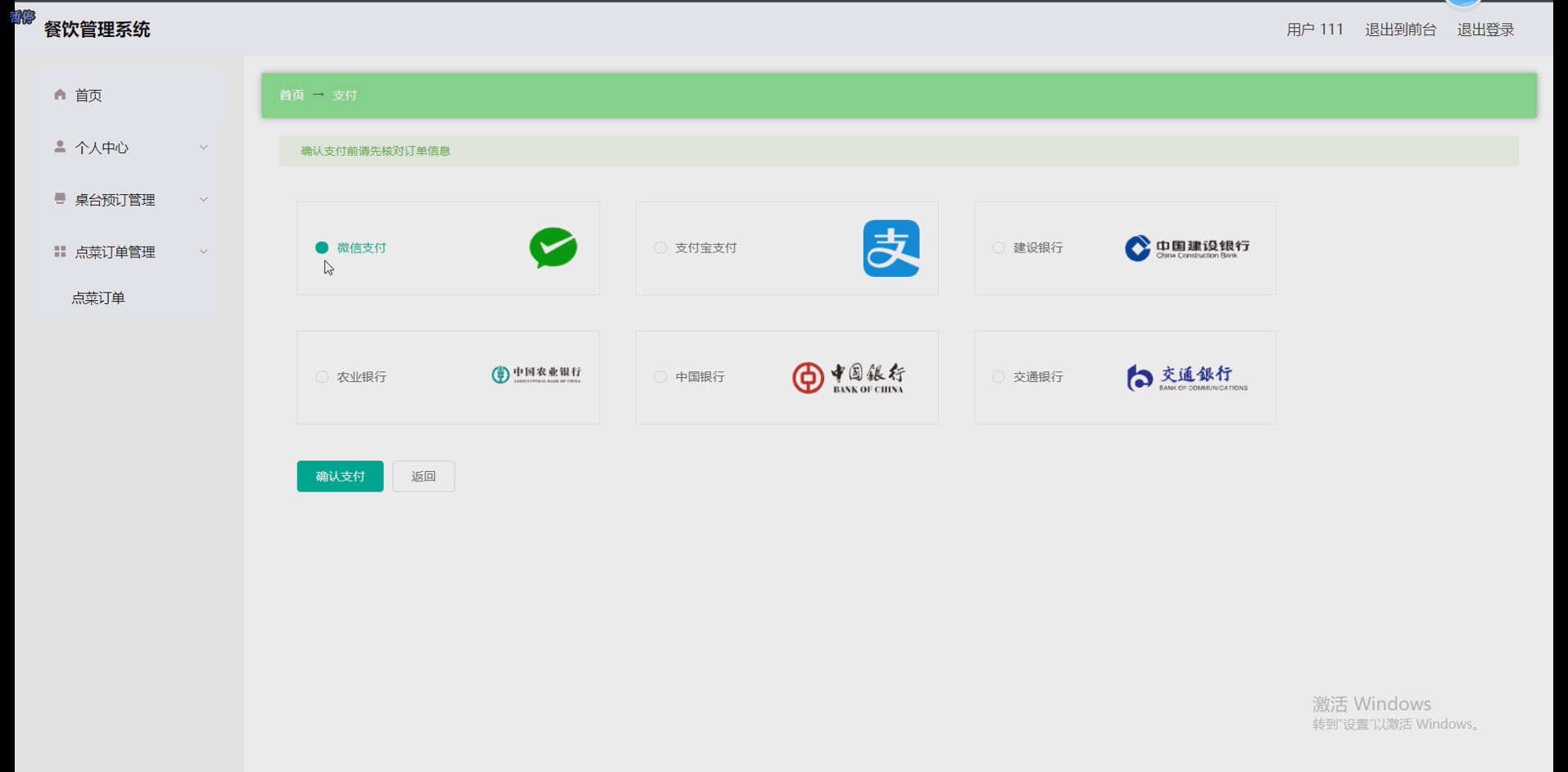Choose the 建设银行 radio option
The height and width of the screenshot is (772, 1568).
coord(999,247)
